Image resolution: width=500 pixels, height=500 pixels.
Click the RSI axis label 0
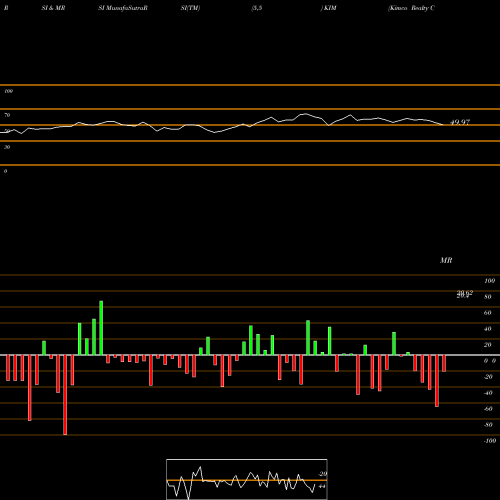point(5,171)
